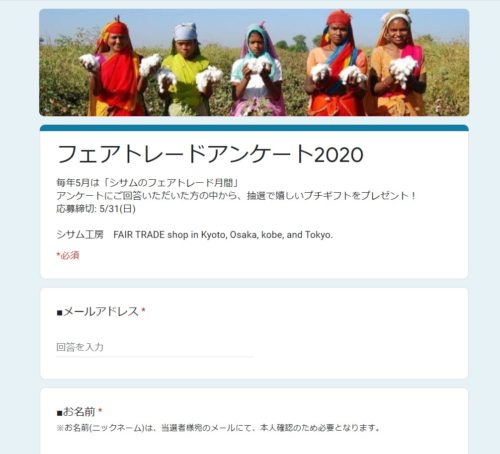Click the 毎年5月は「シサムのフェアトレード月間」 line
This screenshot has height=454, width=500.
[147, 183]
